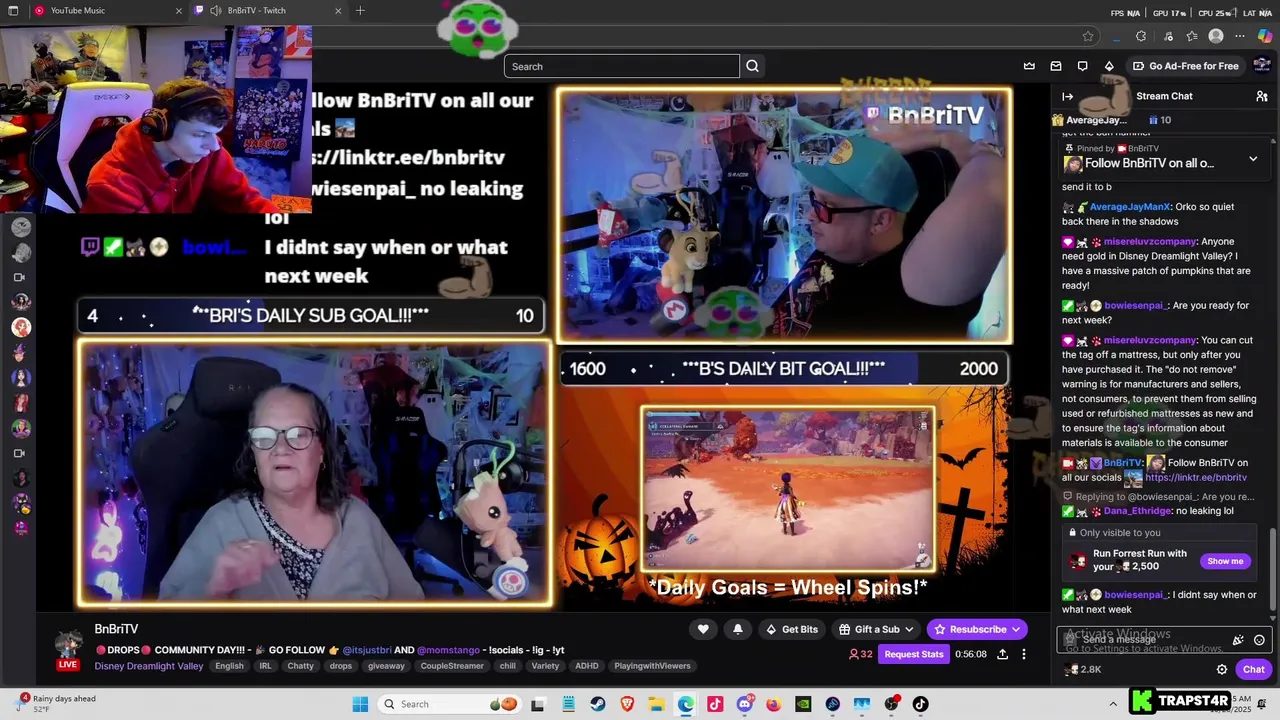Click the Get Bits button
This screenshot has height=720, width=1280.
coord(791,629)
